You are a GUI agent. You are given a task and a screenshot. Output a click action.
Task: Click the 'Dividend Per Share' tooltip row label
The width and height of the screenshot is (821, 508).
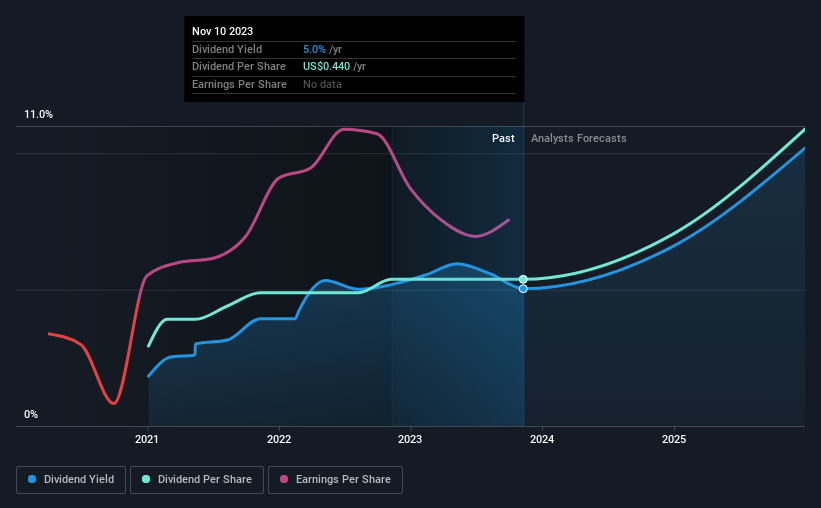coord(239,67)
